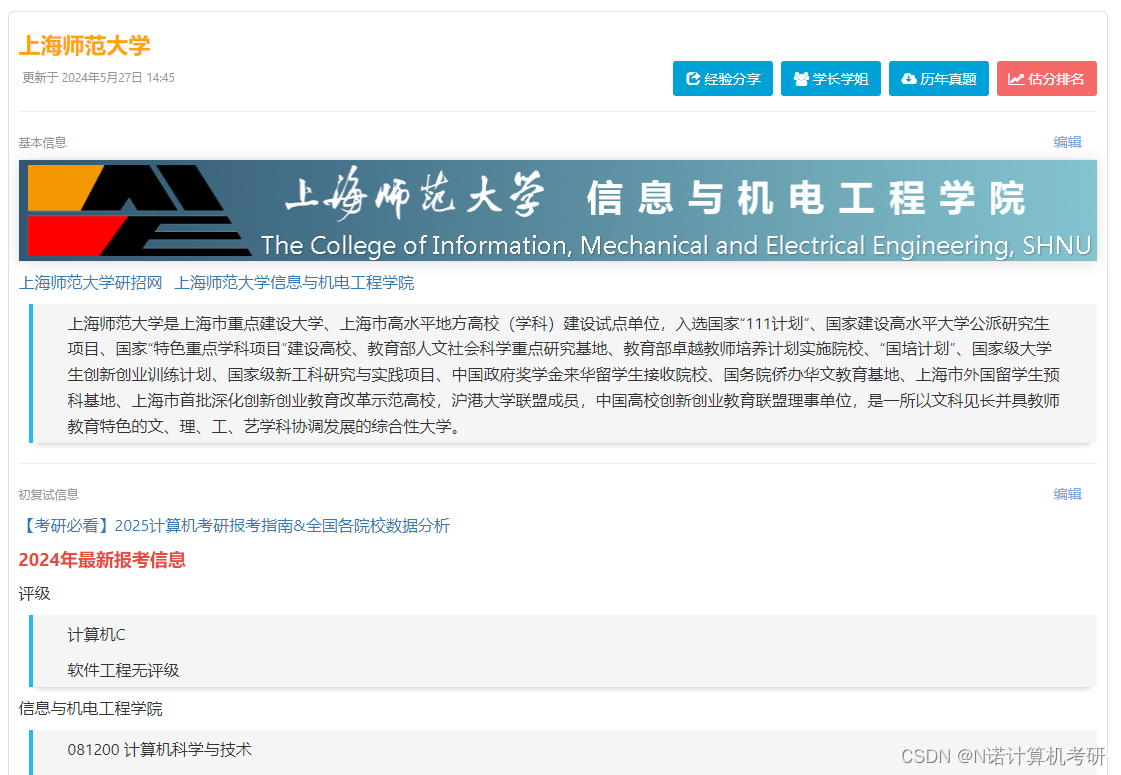Image resolution: width=1121 pixels, height=775 pixels.
Task: Click the chart icon in 估分排名
Action: [1016, 79]
